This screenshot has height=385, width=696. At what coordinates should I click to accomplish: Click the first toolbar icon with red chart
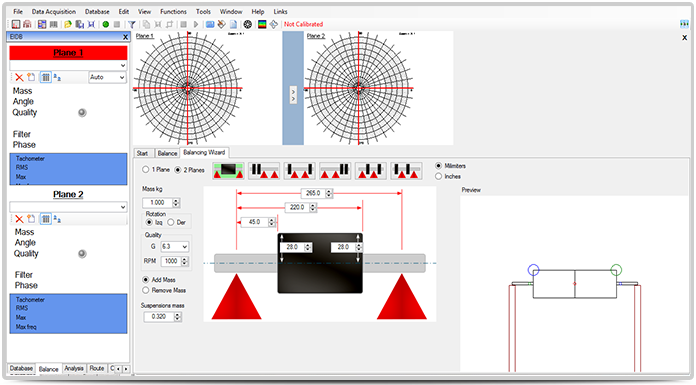(x=16, y=24)
